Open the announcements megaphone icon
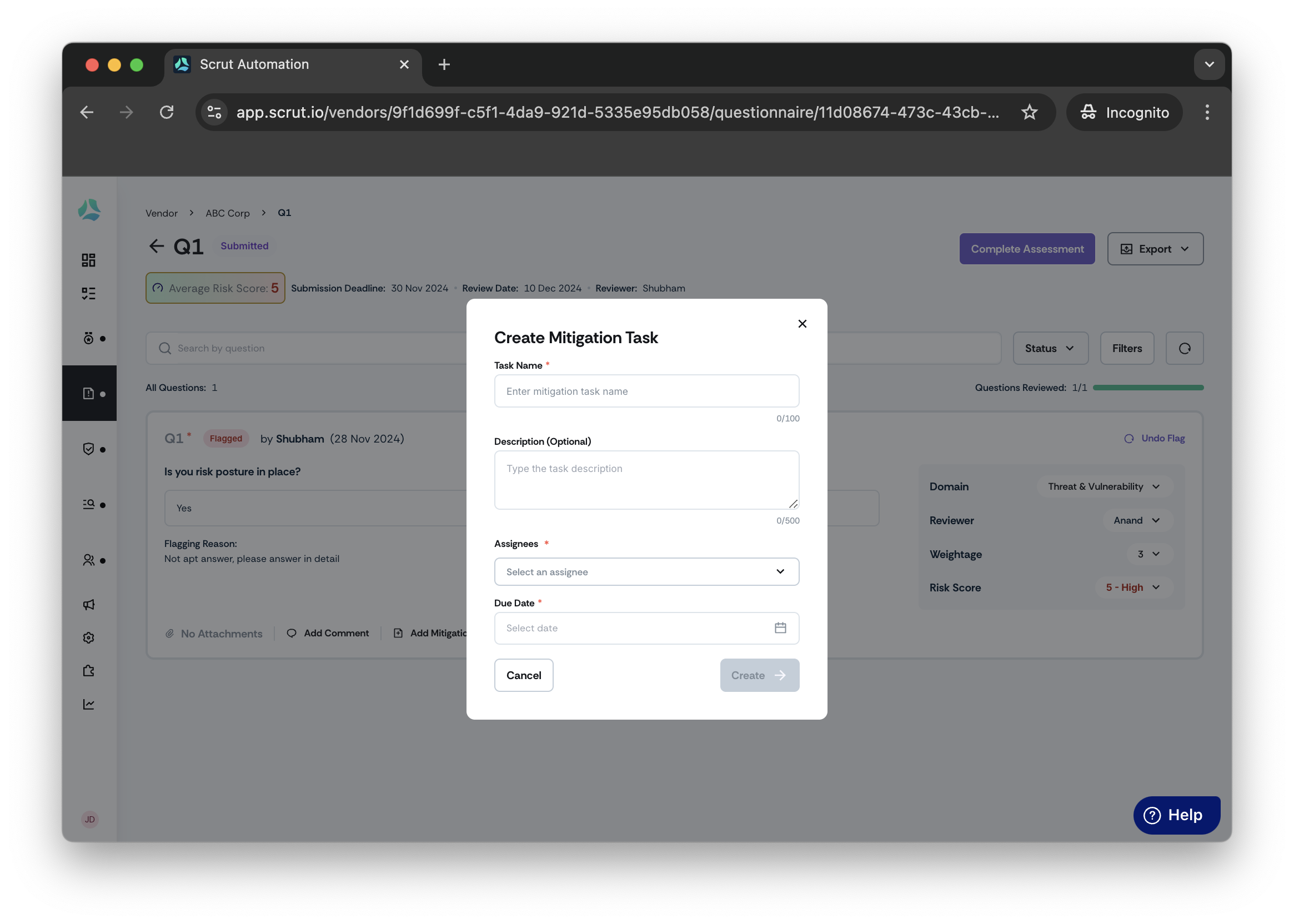1294x924 pixels. tap(88, 604)
